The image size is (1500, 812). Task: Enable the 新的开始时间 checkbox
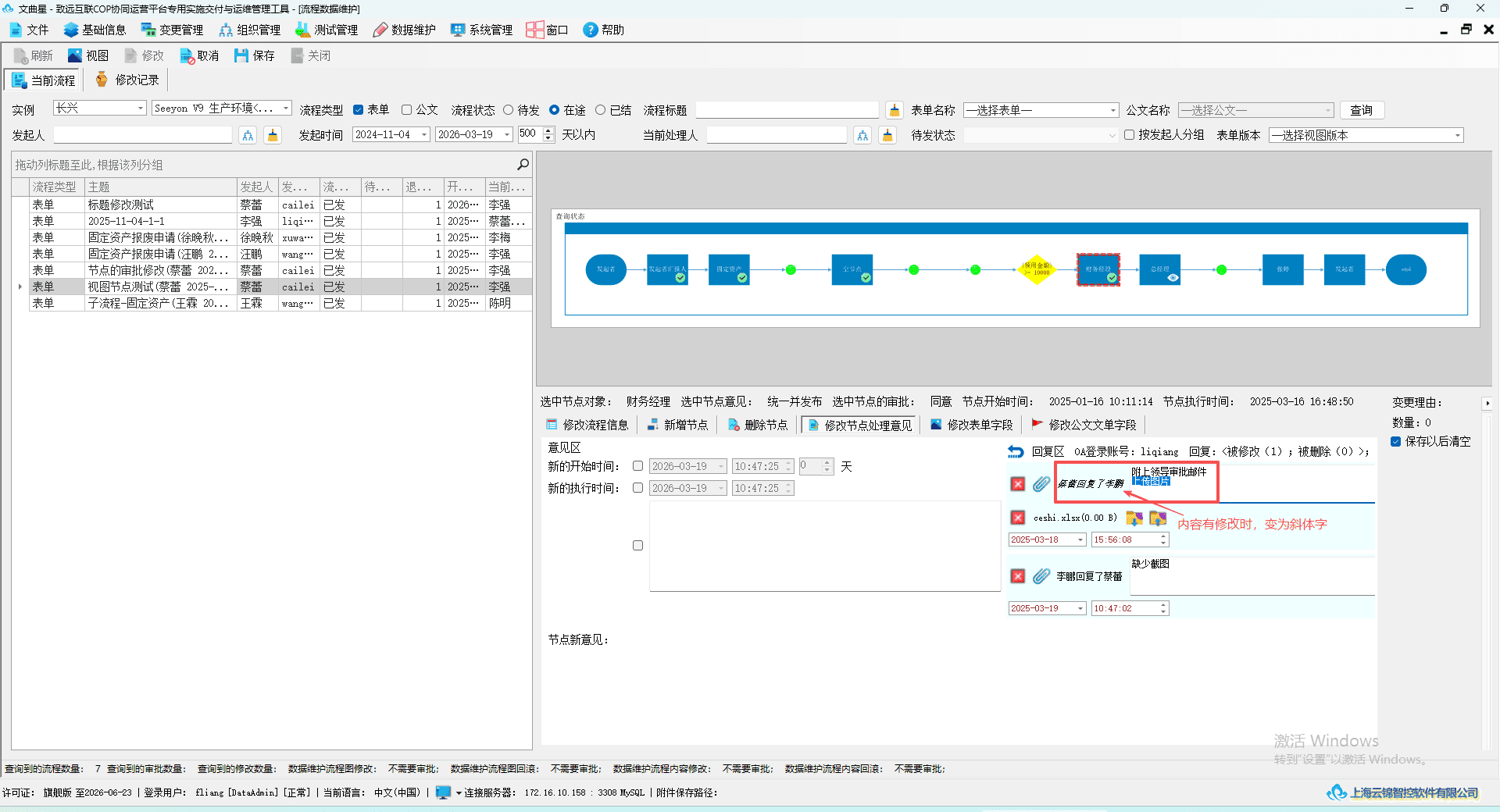pyautogui.click(x=637, y=466)
